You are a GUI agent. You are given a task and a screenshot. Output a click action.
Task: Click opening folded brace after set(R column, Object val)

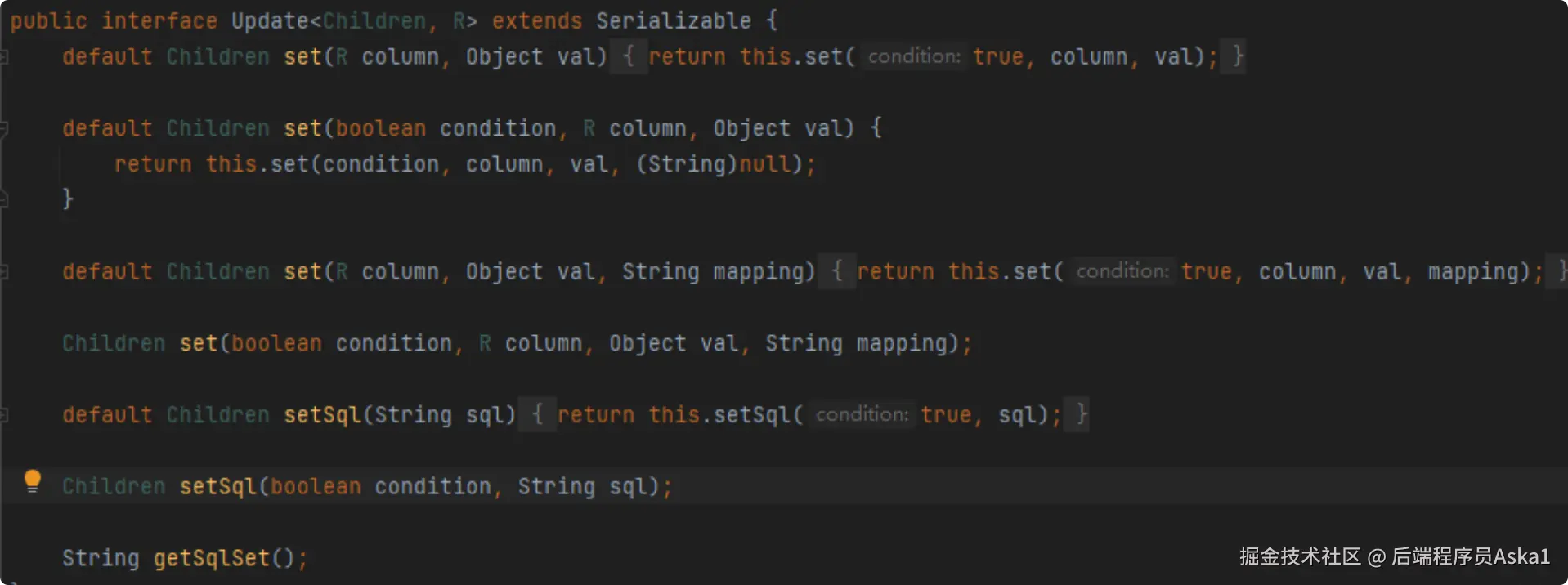coord(628,57)
